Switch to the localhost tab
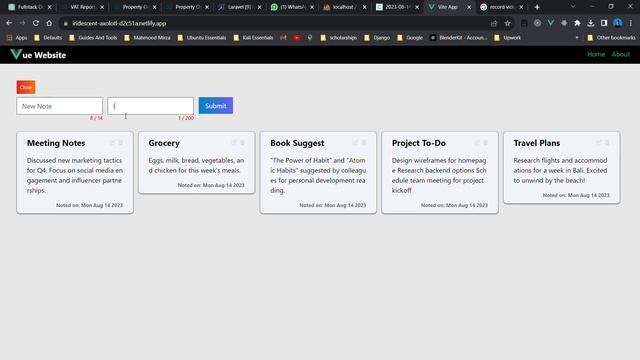Viewport: 640px width, 360px height. 345,7
